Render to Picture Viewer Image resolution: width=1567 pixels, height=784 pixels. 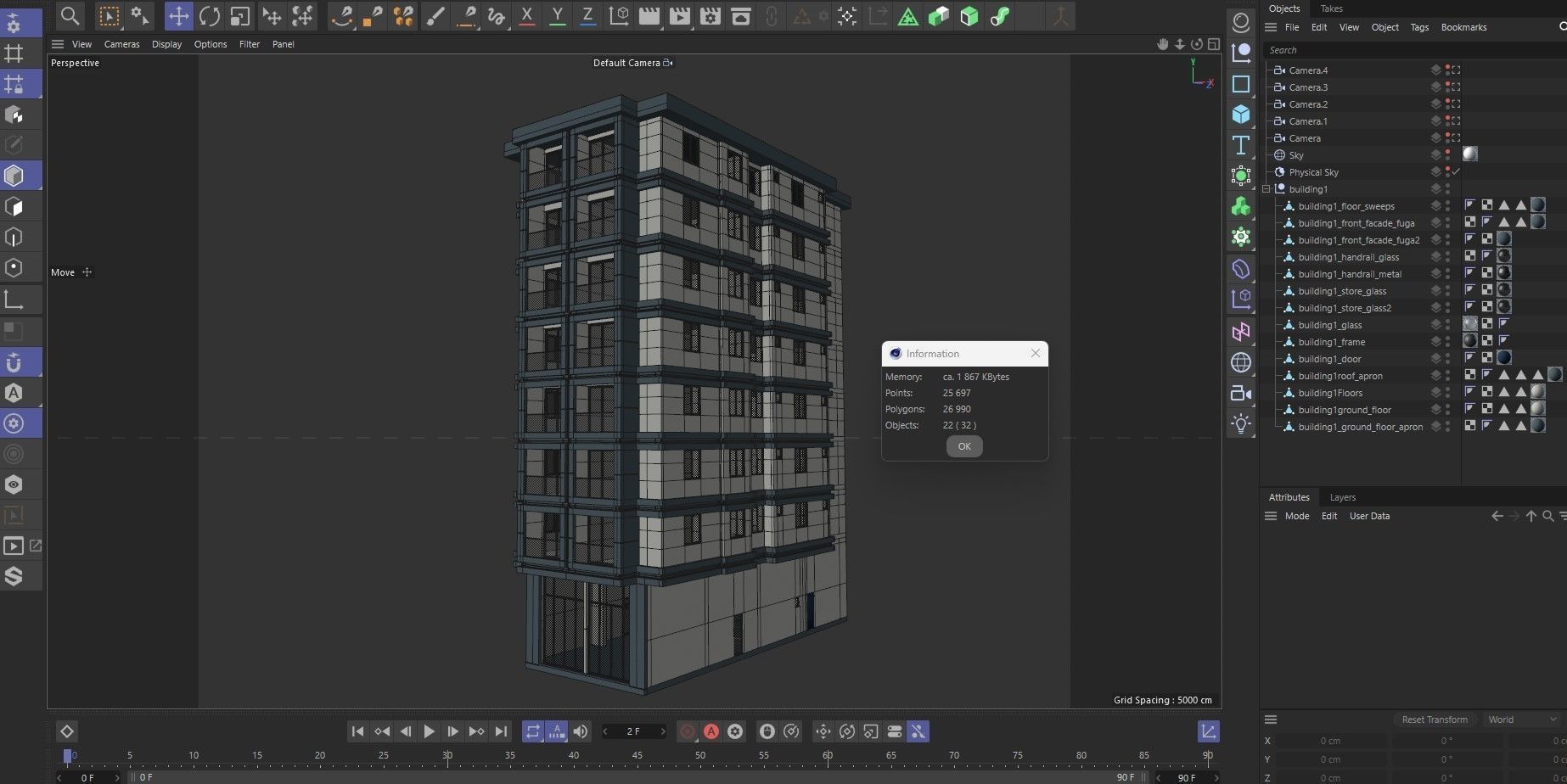coord(680,16)
